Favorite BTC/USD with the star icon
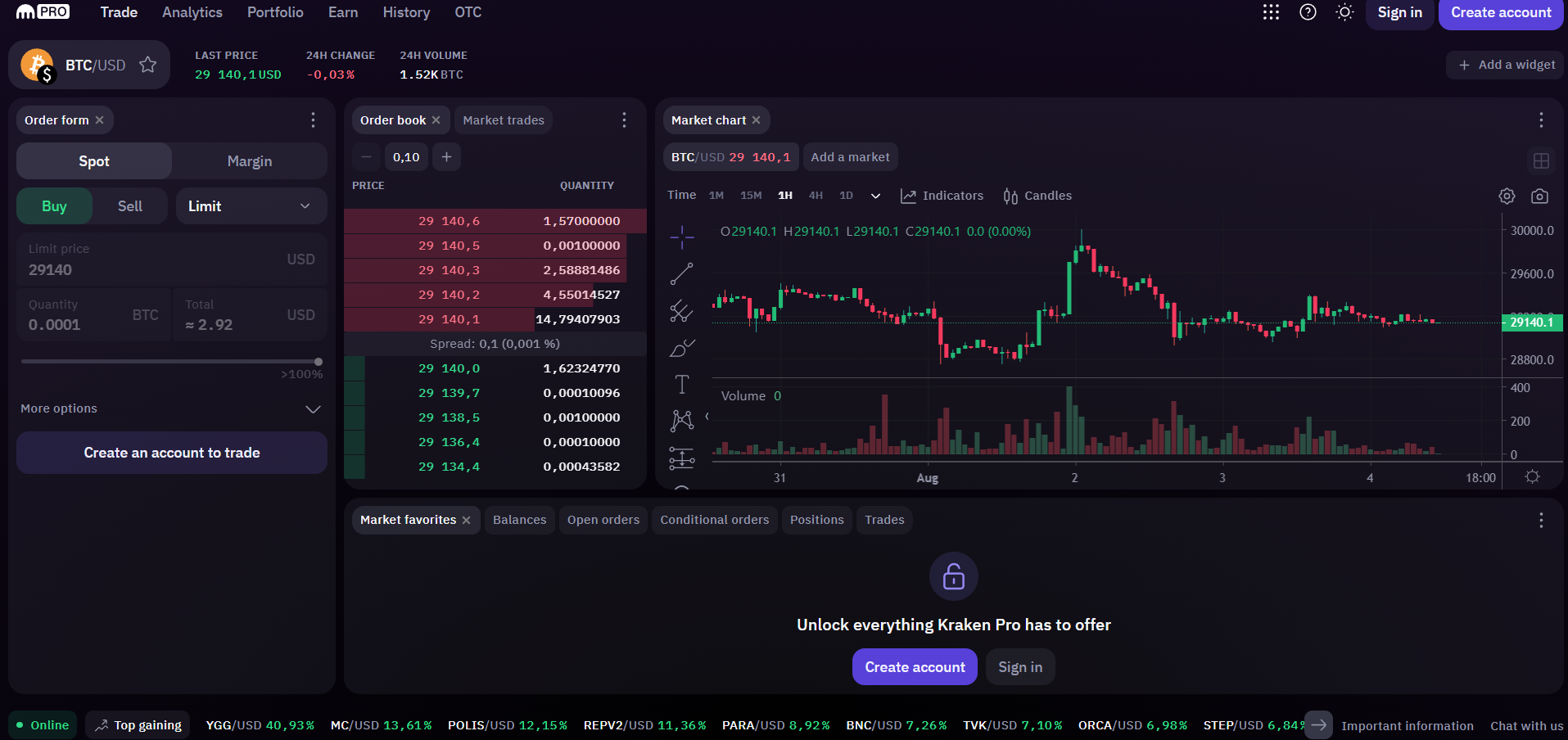Viewport: 1568px width, 740px height. 147,65
